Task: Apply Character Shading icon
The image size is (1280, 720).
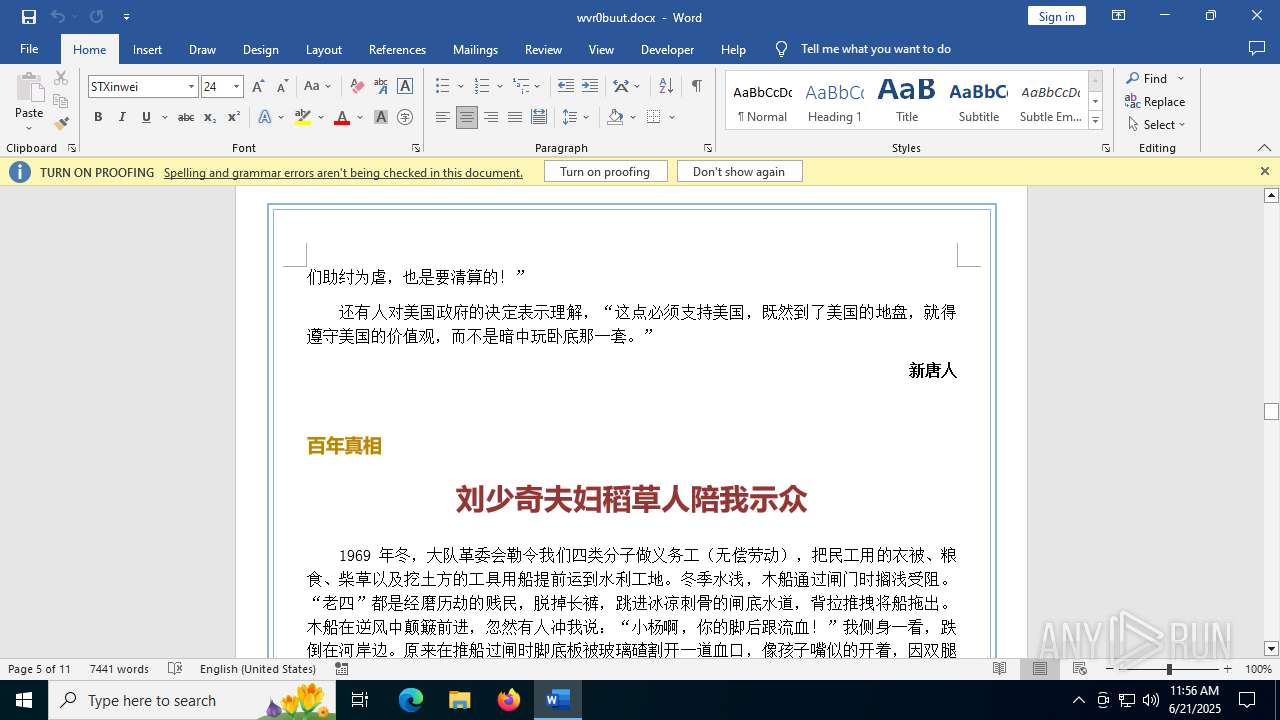Action: pyautogui.click(x=381, y=117)
